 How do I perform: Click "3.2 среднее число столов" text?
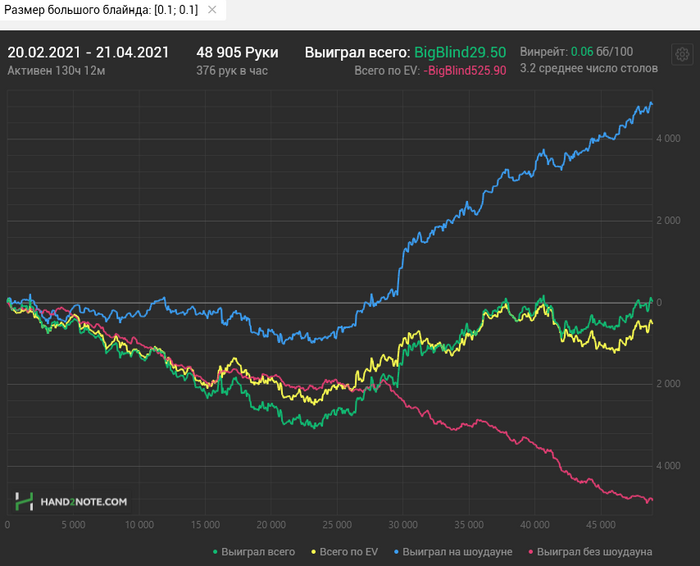pos(589,68)
